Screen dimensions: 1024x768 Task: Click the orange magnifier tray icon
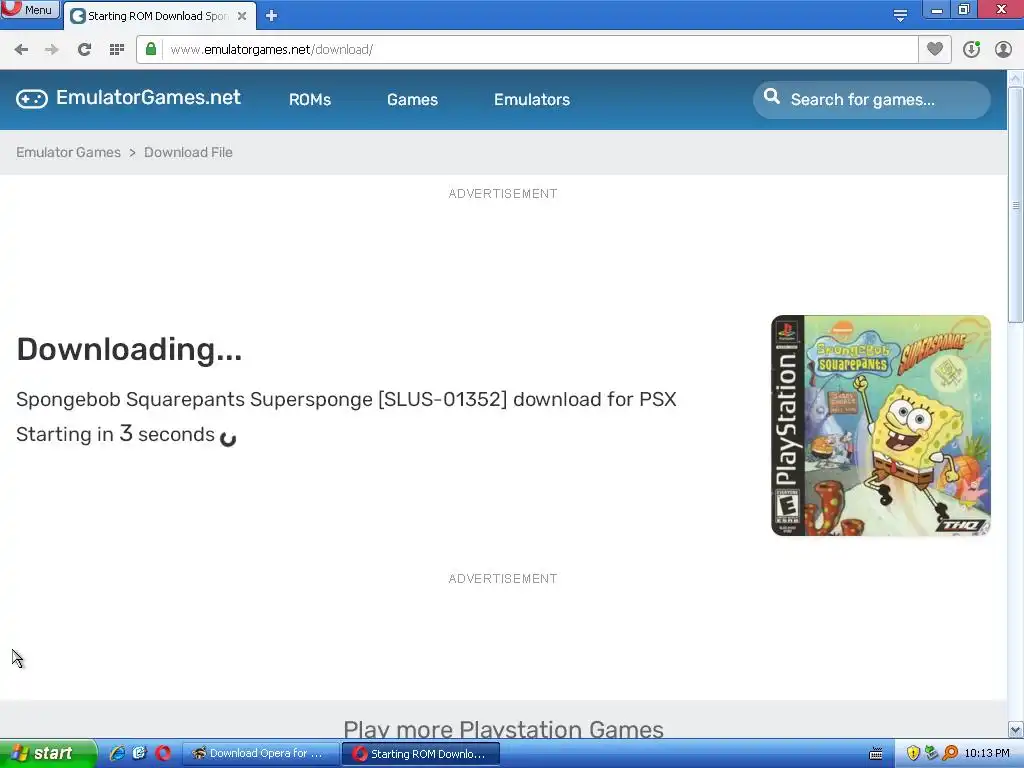pos(950,753)
